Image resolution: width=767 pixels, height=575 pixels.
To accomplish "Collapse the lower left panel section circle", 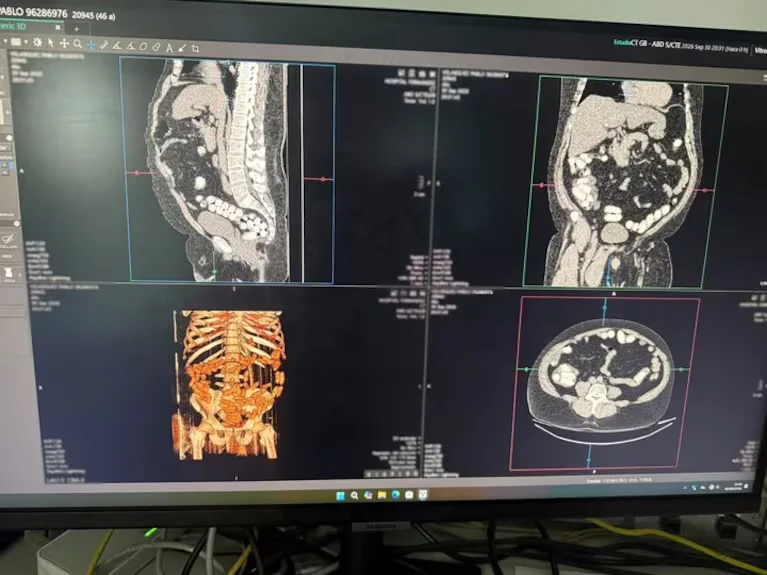I will (x=16, y=224).
